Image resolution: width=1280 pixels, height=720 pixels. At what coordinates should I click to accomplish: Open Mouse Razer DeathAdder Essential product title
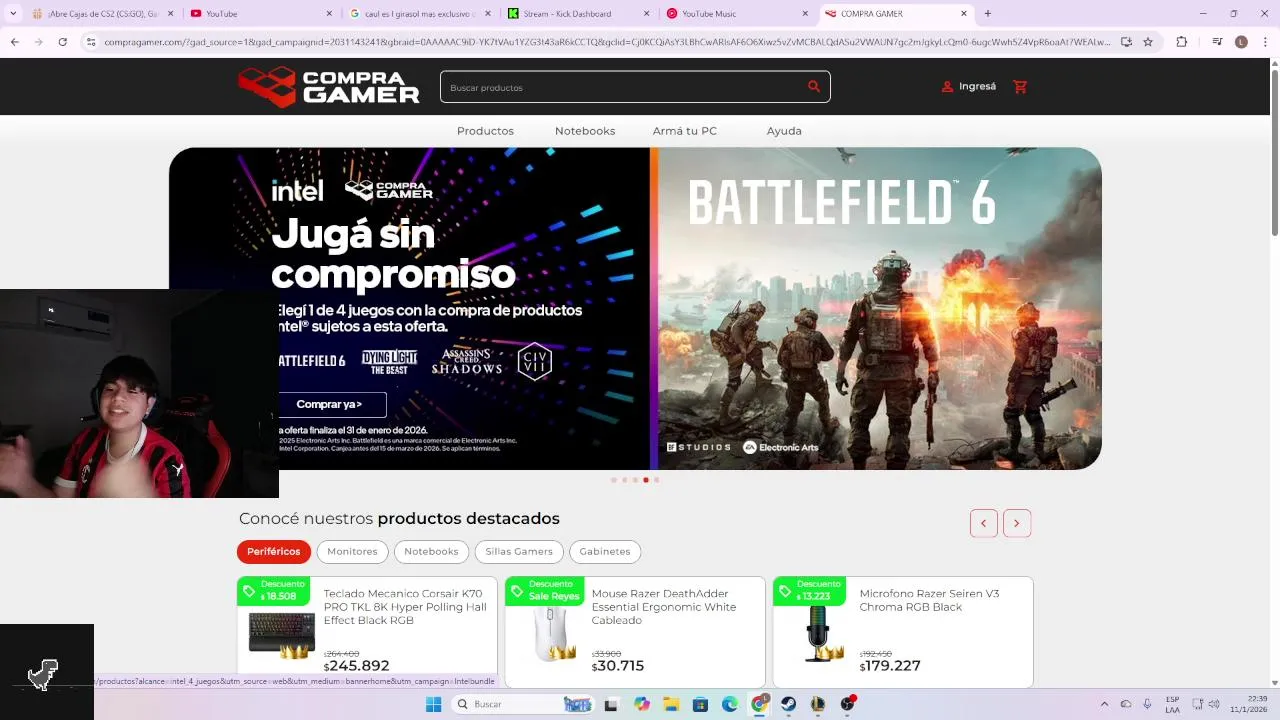(664, 607)
